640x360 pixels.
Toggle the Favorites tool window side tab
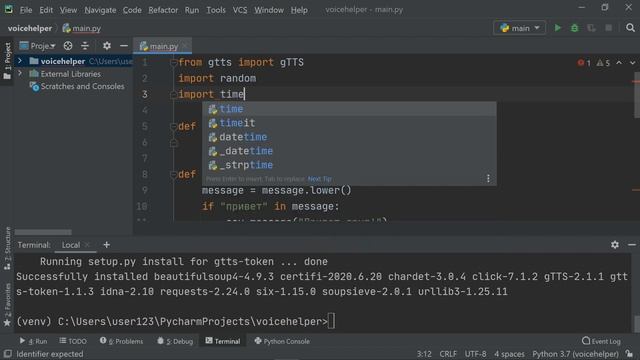click(7, 305)
